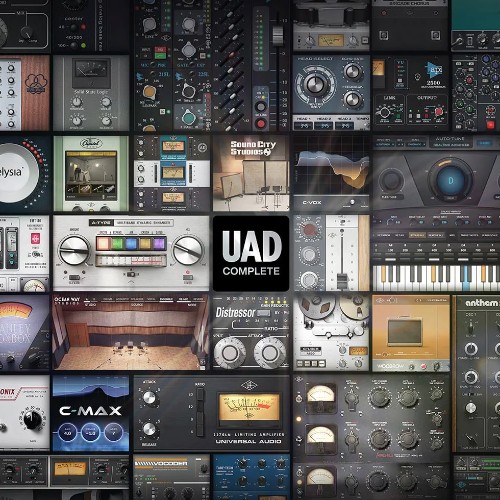This screenshot has width=500, height=500.
Task: Select the purple band button on A-Type
Action: point(159,243)
